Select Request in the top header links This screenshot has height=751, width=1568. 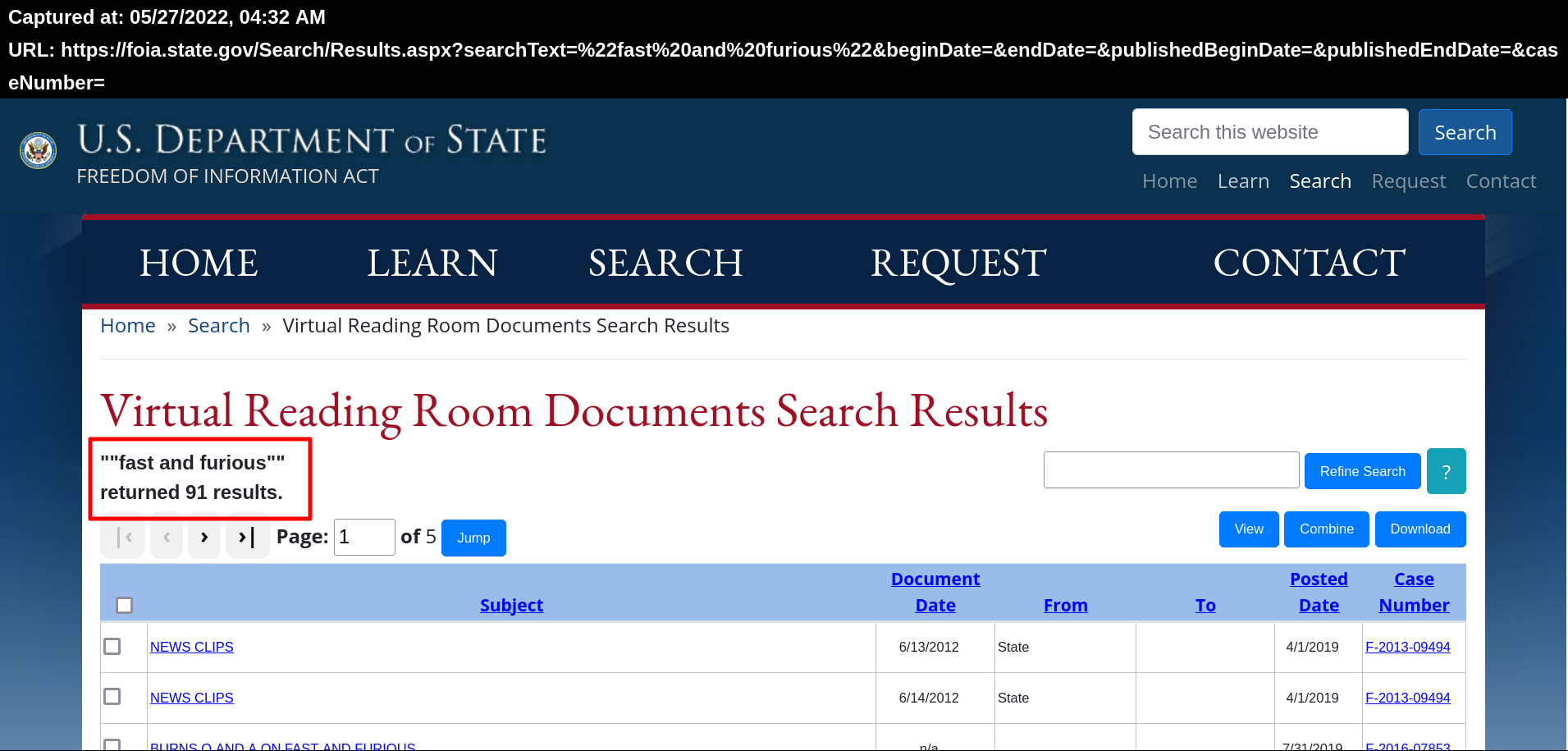[1409, 181]
